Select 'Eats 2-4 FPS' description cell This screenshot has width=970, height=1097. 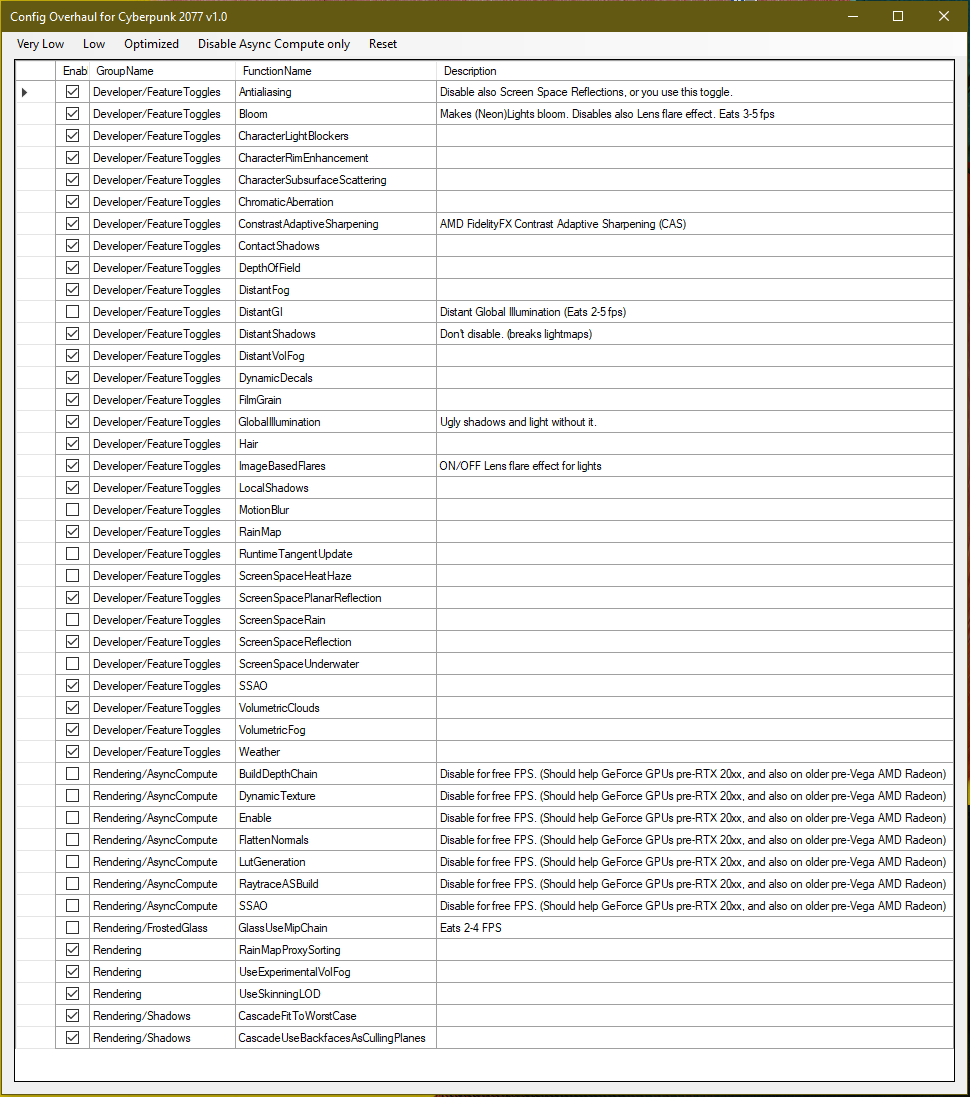[695, 928]
